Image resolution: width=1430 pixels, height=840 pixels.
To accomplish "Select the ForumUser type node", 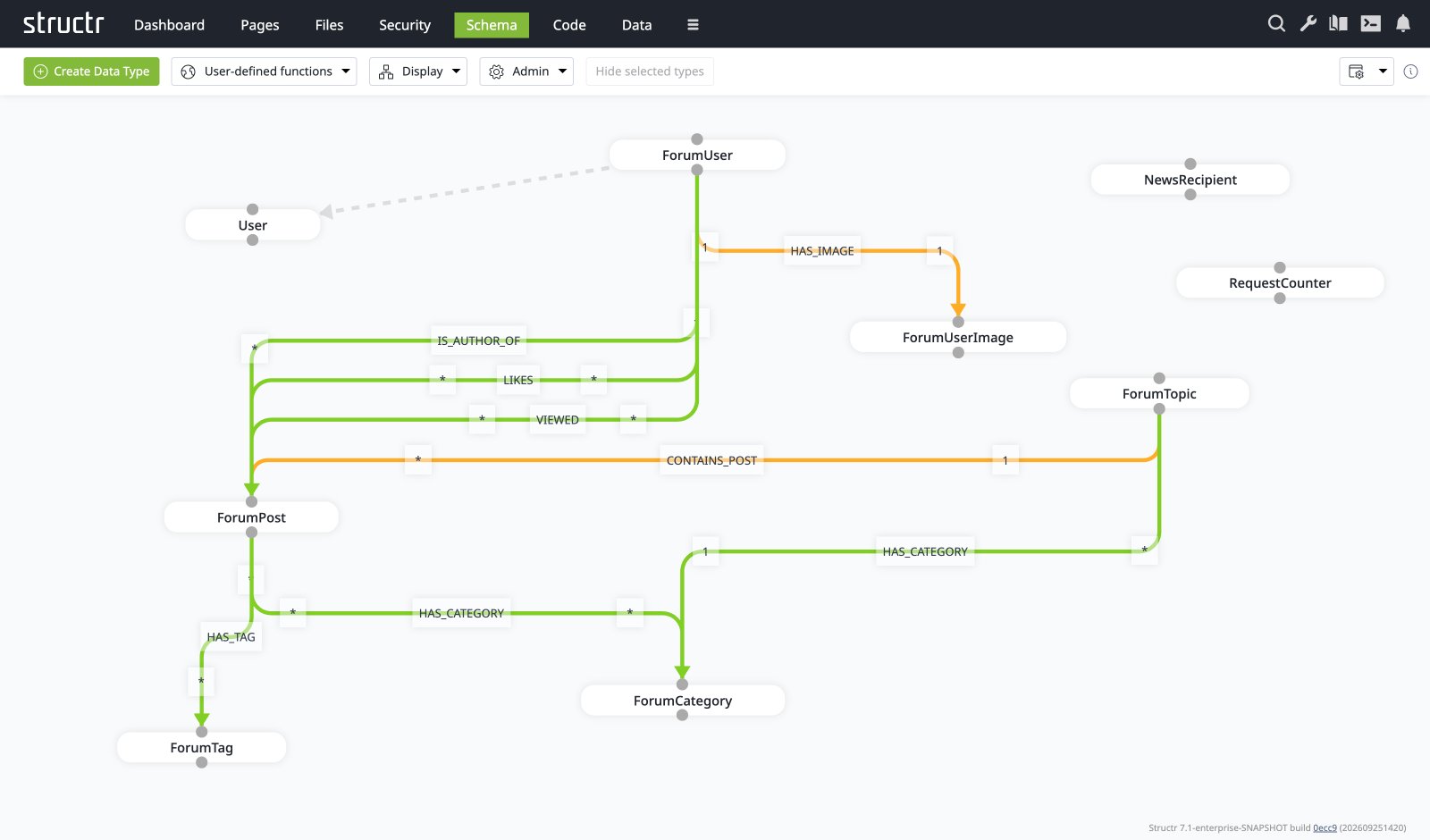I will (x=697, y=155).
